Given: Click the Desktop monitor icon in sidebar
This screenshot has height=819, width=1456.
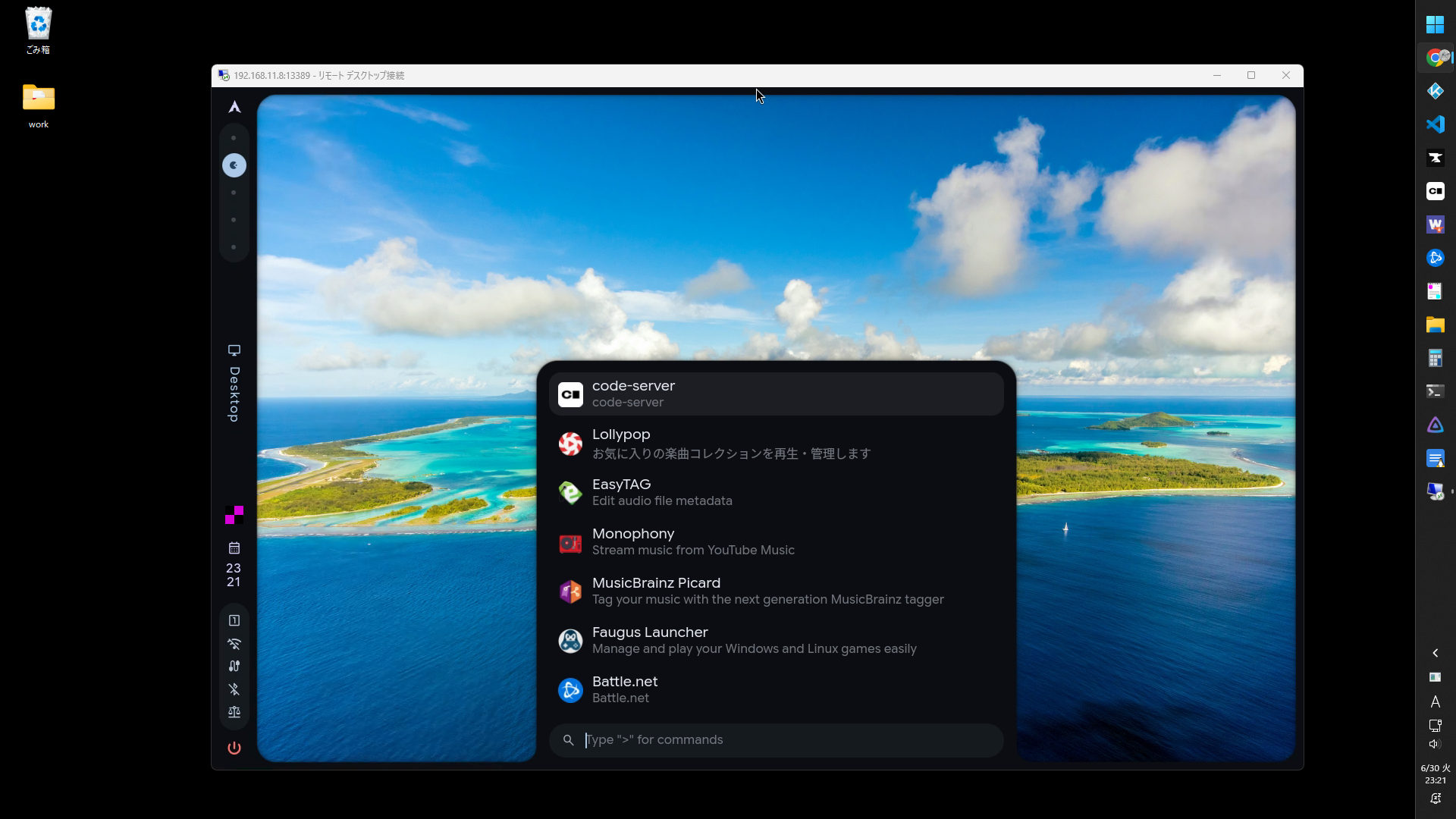Looking at the screenshot, I should click(x=234, y=350).
